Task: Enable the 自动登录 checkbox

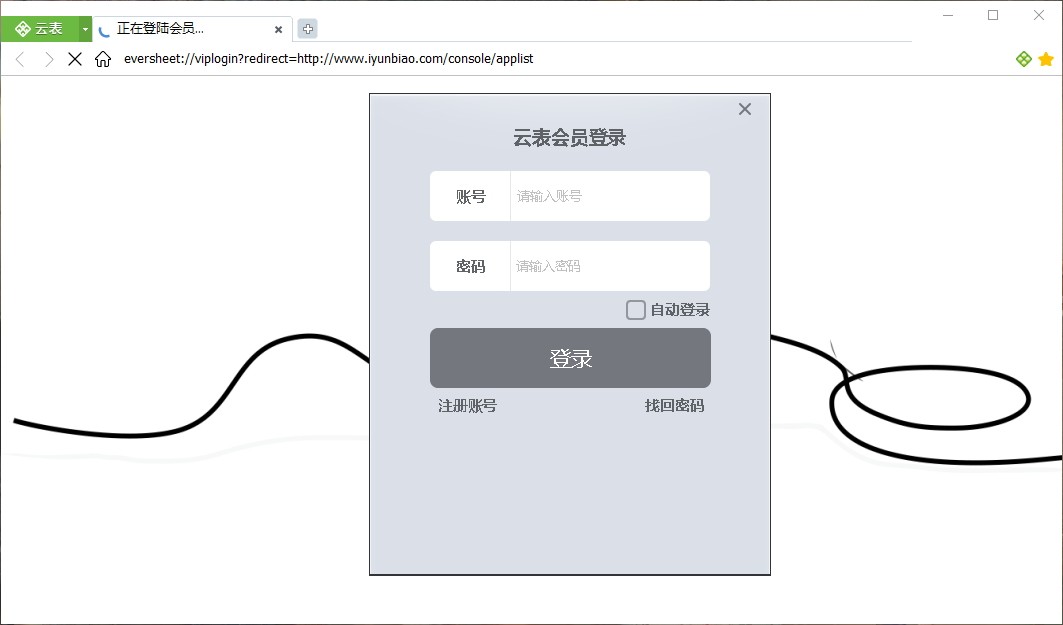Action: click(x=635, y=310)
